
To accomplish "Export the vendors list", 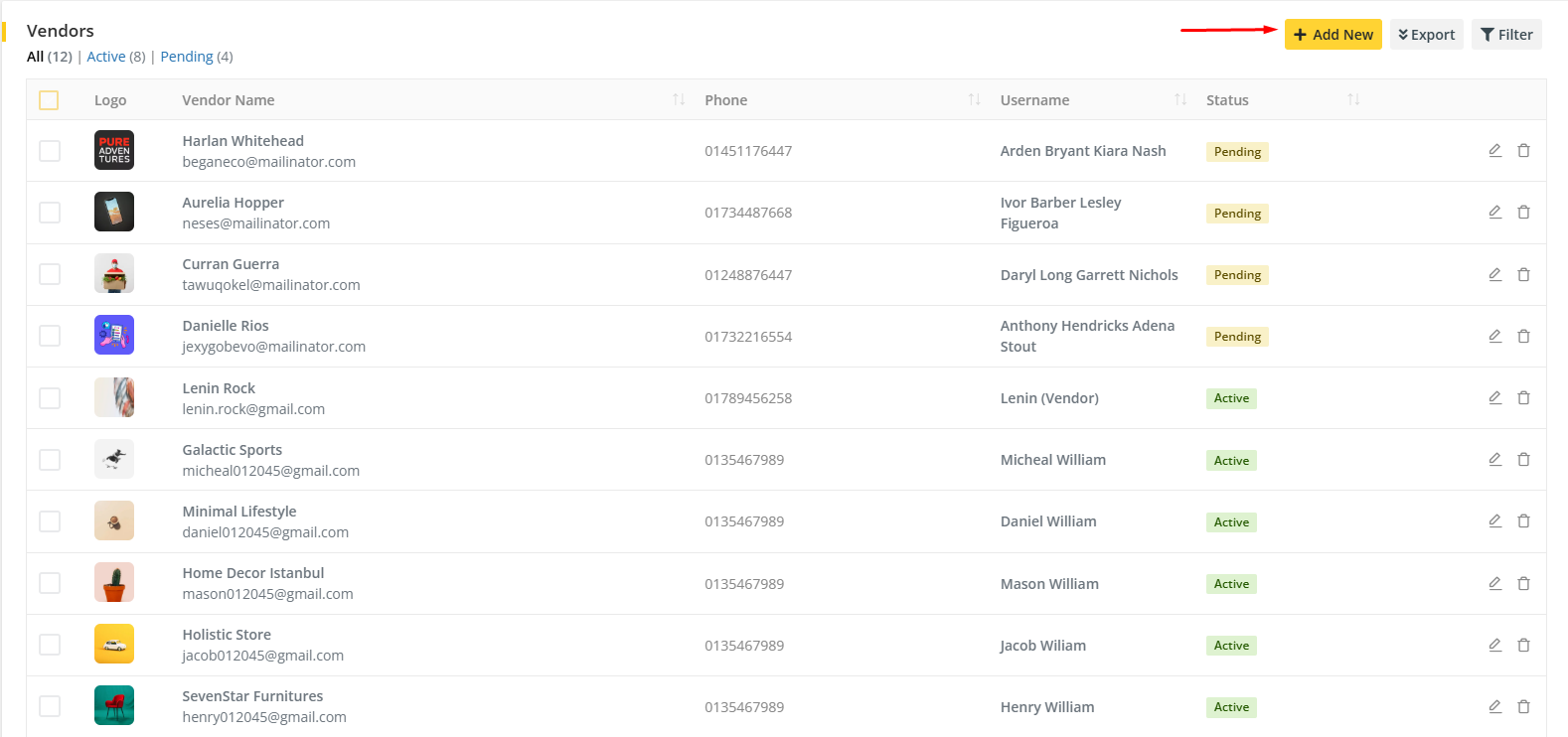I will click(1426, 35).
